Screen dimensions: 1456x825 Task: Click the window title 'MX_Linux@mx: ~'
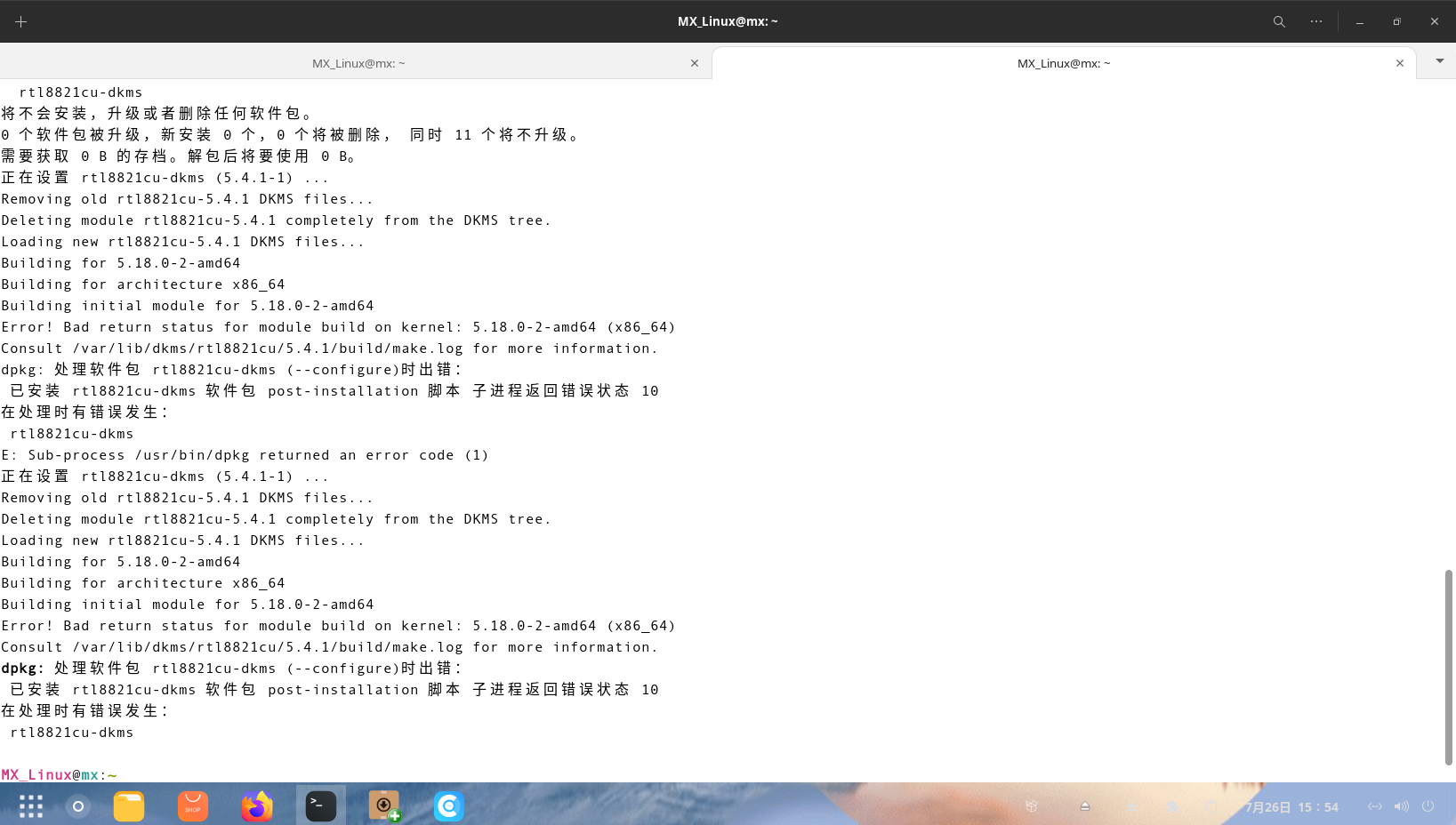728,21
